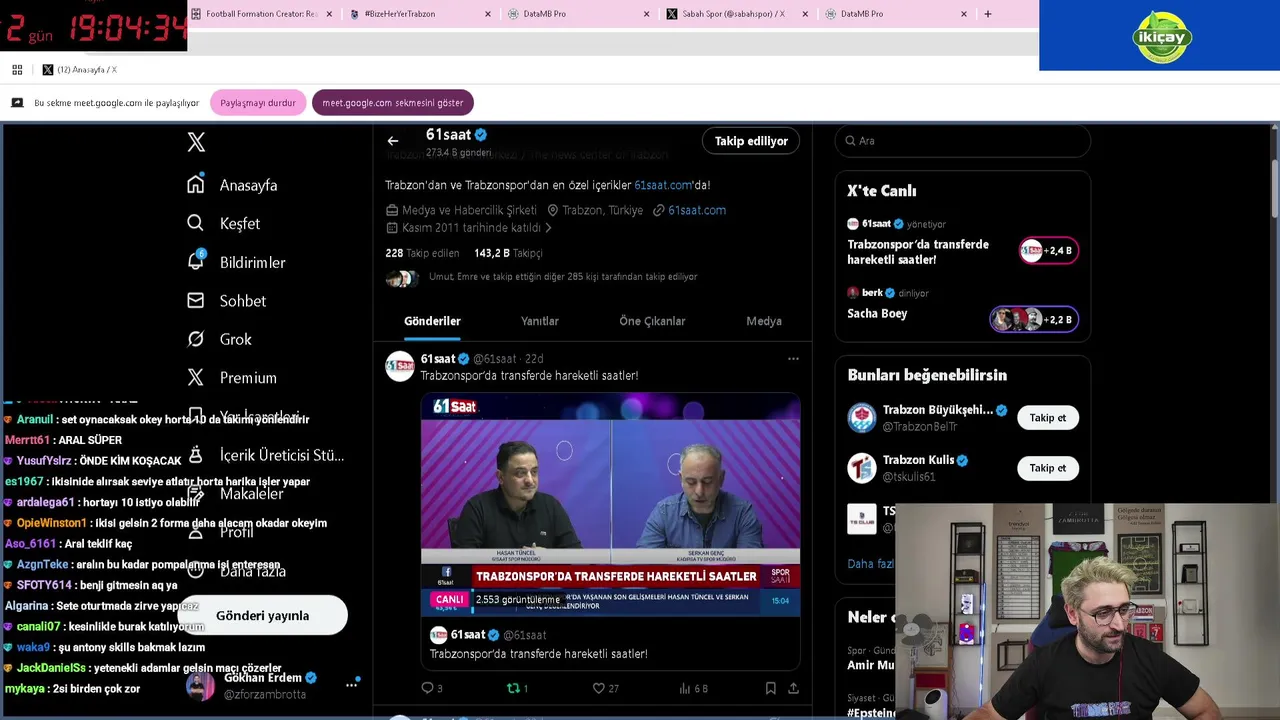Select the Medya tab
Image resolution: width=1280 pixels, height=720 pixels.
point(764,321)
